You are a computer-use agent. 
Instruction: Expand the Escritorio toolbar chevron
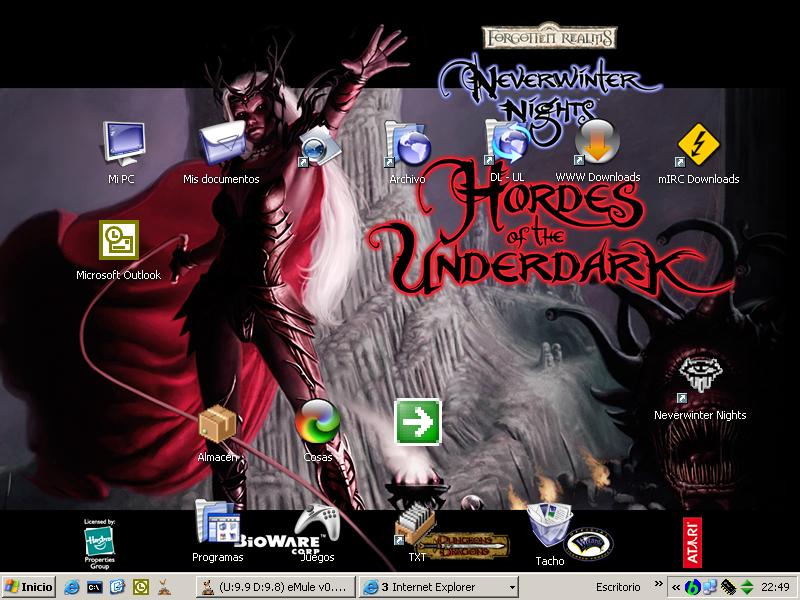coord(655,587)
